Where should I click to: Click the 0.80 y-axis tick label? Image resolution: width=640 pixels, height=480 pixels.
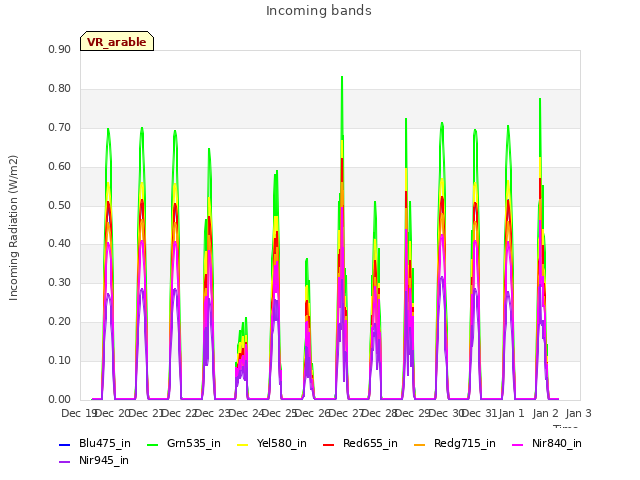60,89
